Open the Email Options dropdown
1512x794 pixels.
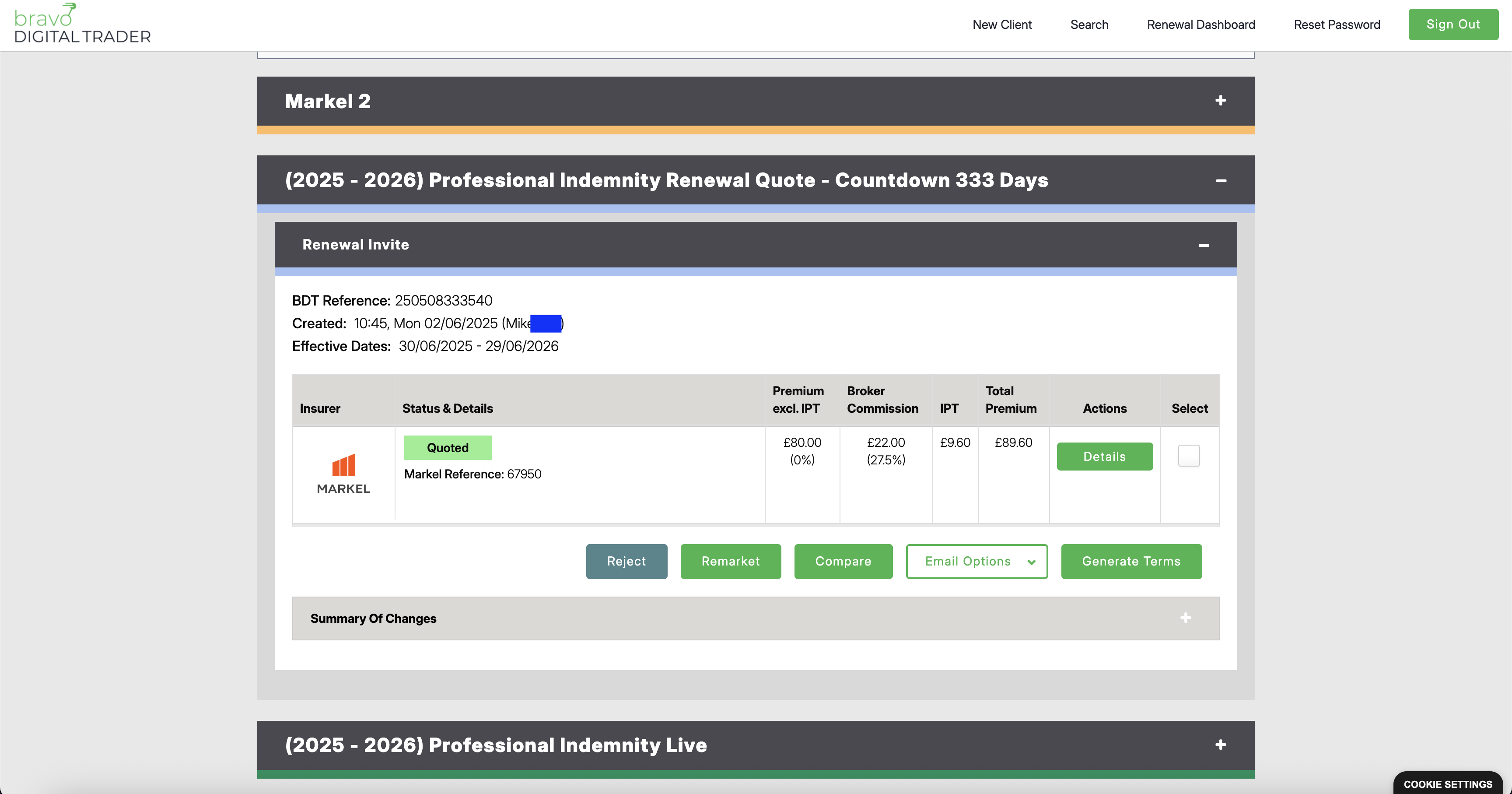coord(976,562)
